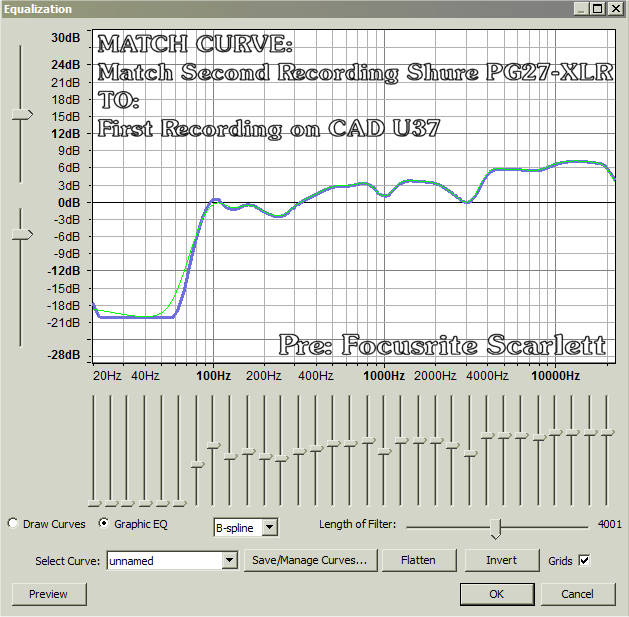Open Save/Manage Curves dialog
Image resolution: width=629 pixels, height=617 pixels.
310,560
